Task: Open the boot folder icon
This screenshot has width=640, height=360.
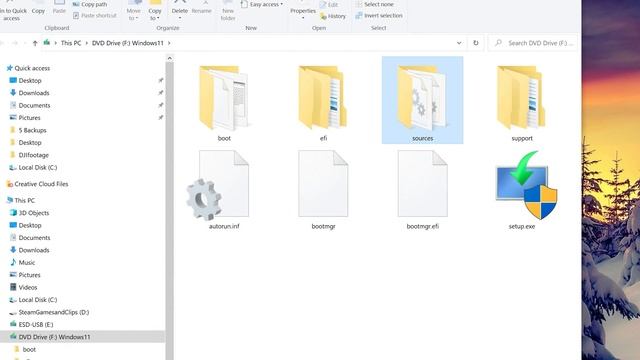Action: 224,97
